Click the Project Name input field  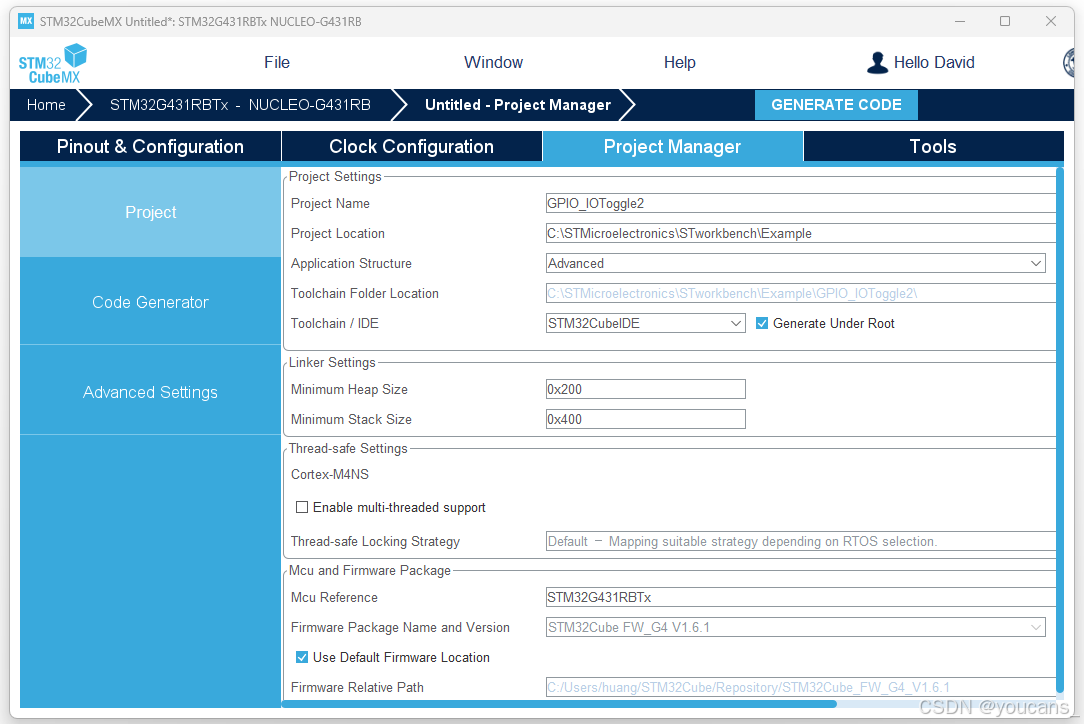pos(801,203)
